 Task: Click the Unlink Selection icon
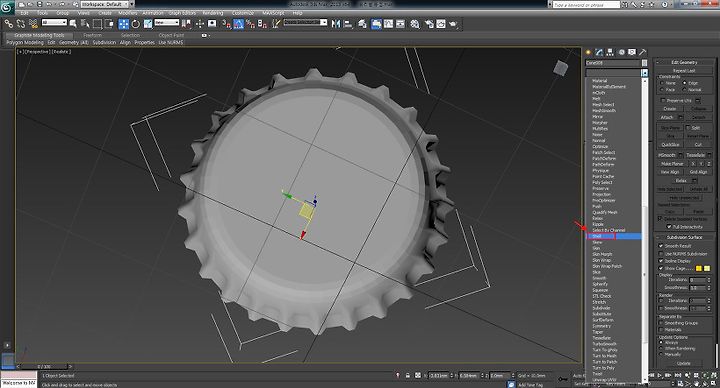pyautogui.click(x=21, y=23)
